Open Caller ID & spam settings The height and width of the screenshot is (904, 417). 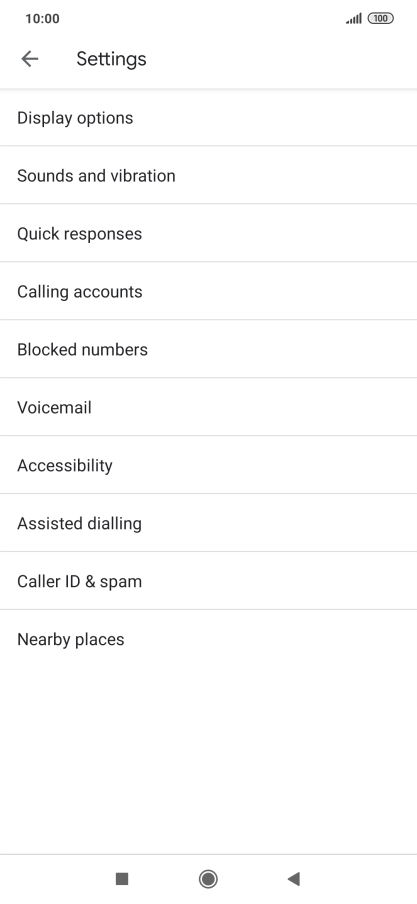pyautogui.click(x=208, y=581)
